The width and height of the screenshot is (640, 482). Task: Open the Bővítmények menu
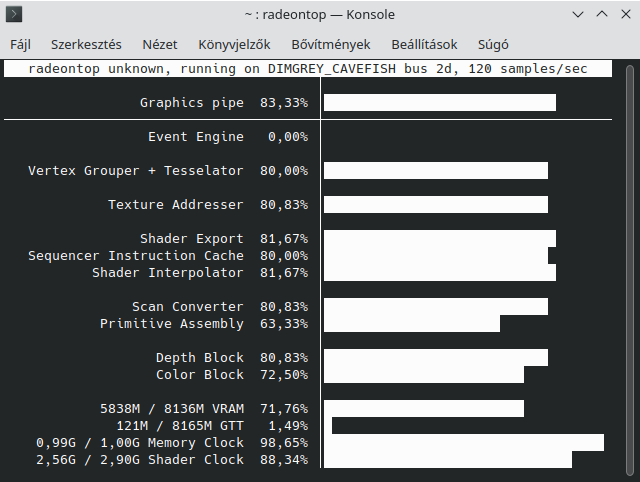330,44
